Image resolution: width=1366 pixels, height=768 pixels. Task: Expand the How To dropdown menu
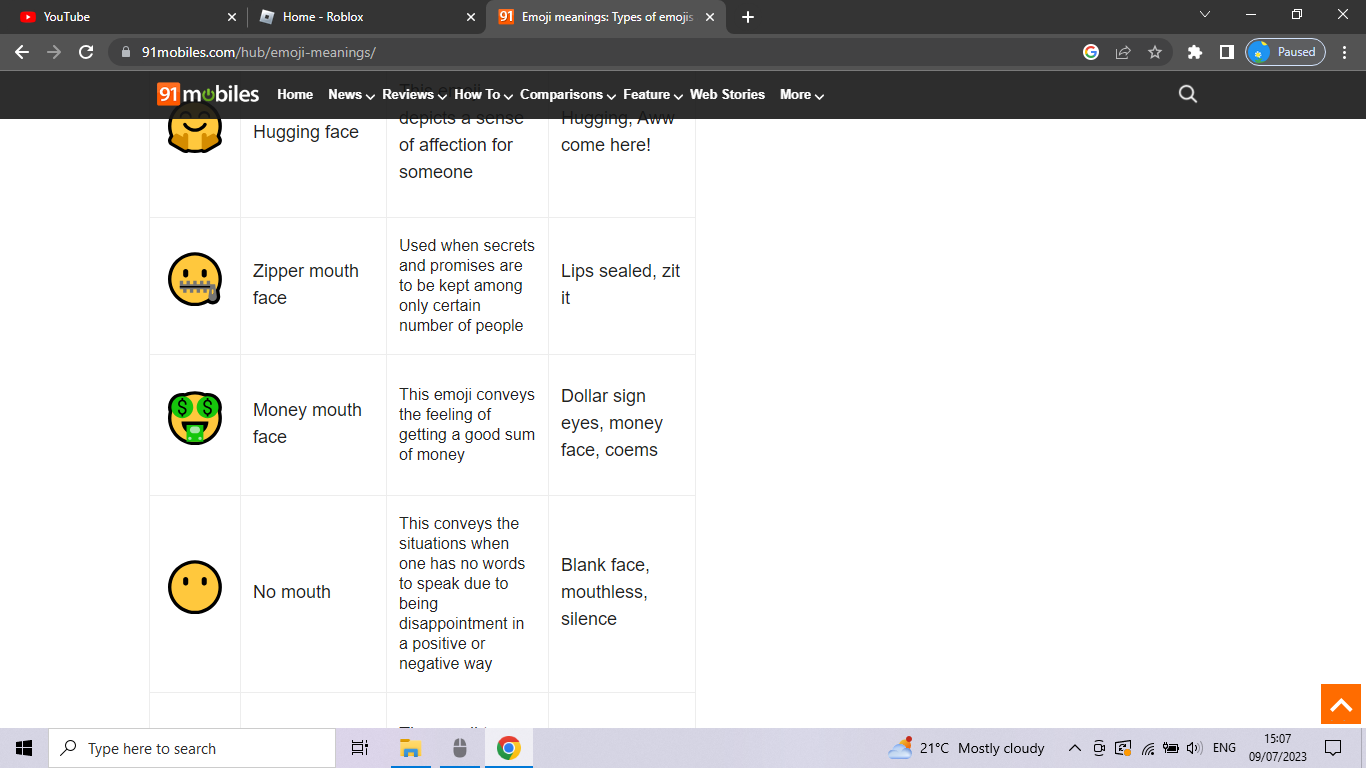tap(483, 94)
